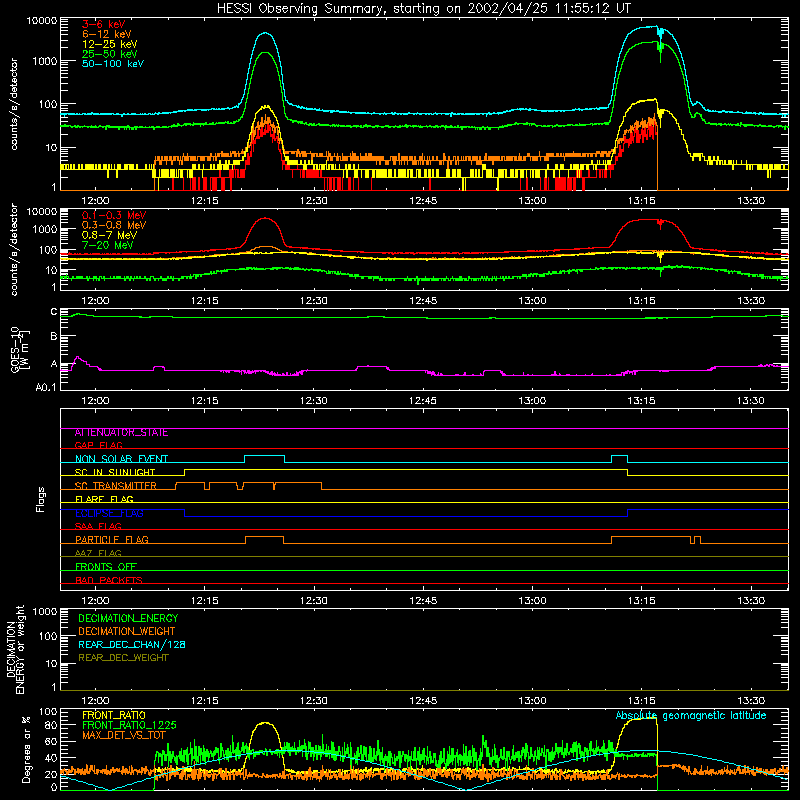The height and width of the screenshot is (800, 800).
Task: Click the C tick label on GOES panel
Action: coord(54,312)
